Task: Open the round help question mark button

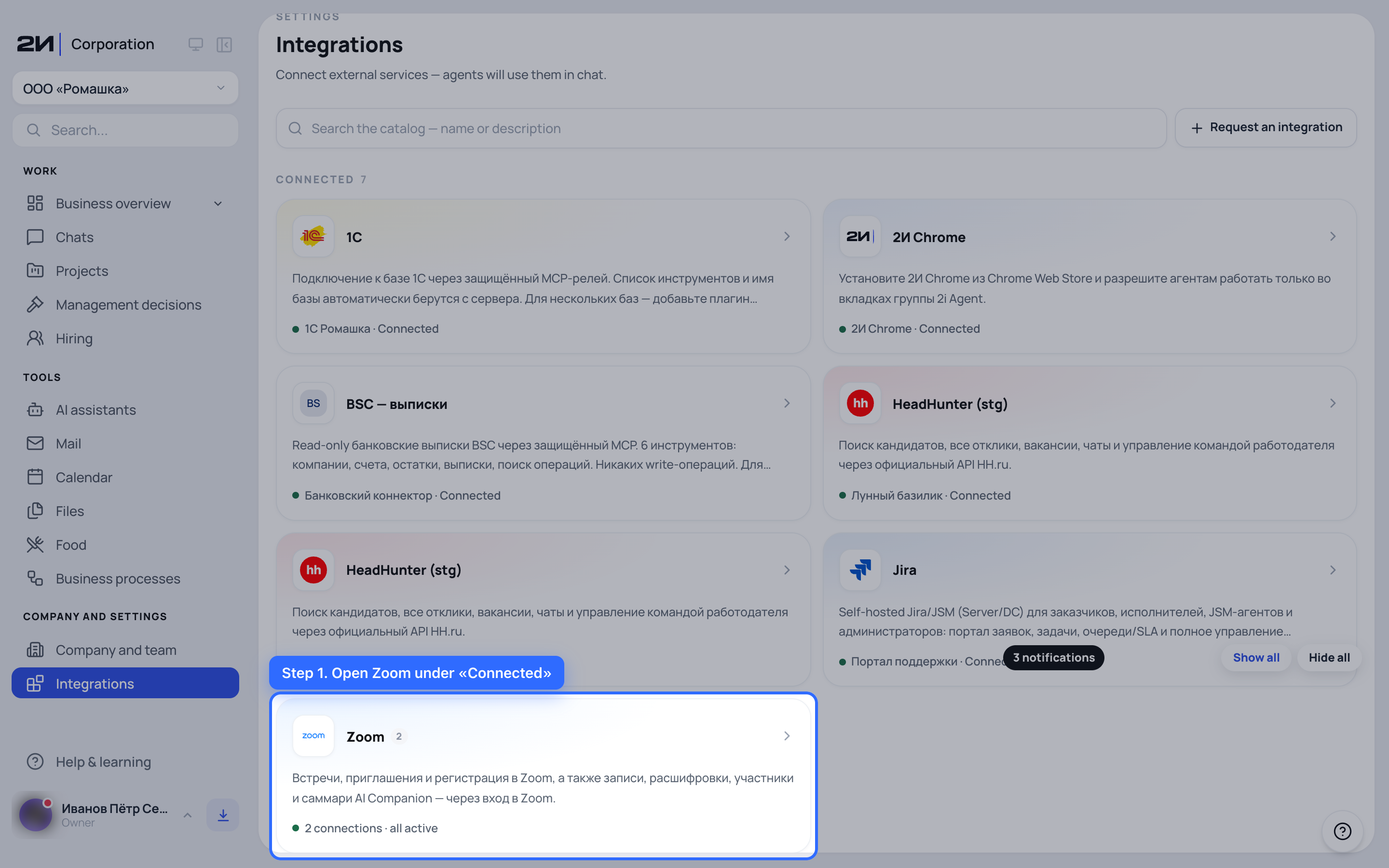Action: (x=1342, y=831)
